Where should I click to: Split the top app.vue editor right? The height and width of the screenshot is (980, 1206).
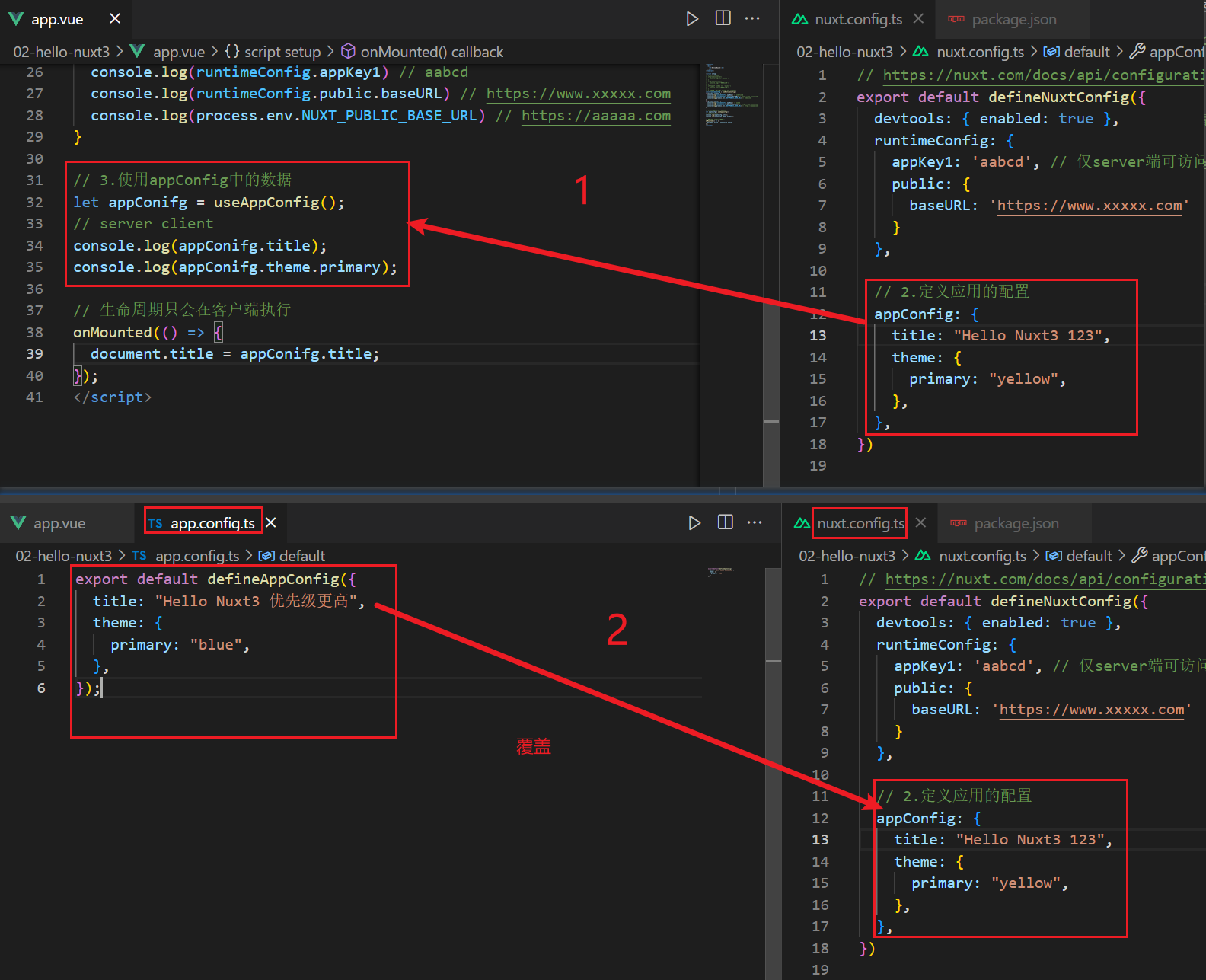(x=723, y=19)
